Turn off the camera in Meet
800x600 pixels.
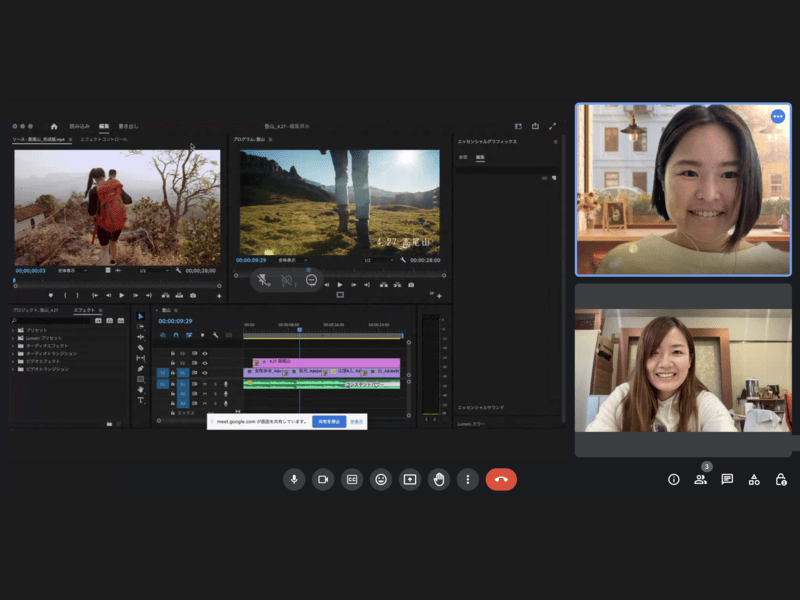pyautogui.click(x=323, y=479)
